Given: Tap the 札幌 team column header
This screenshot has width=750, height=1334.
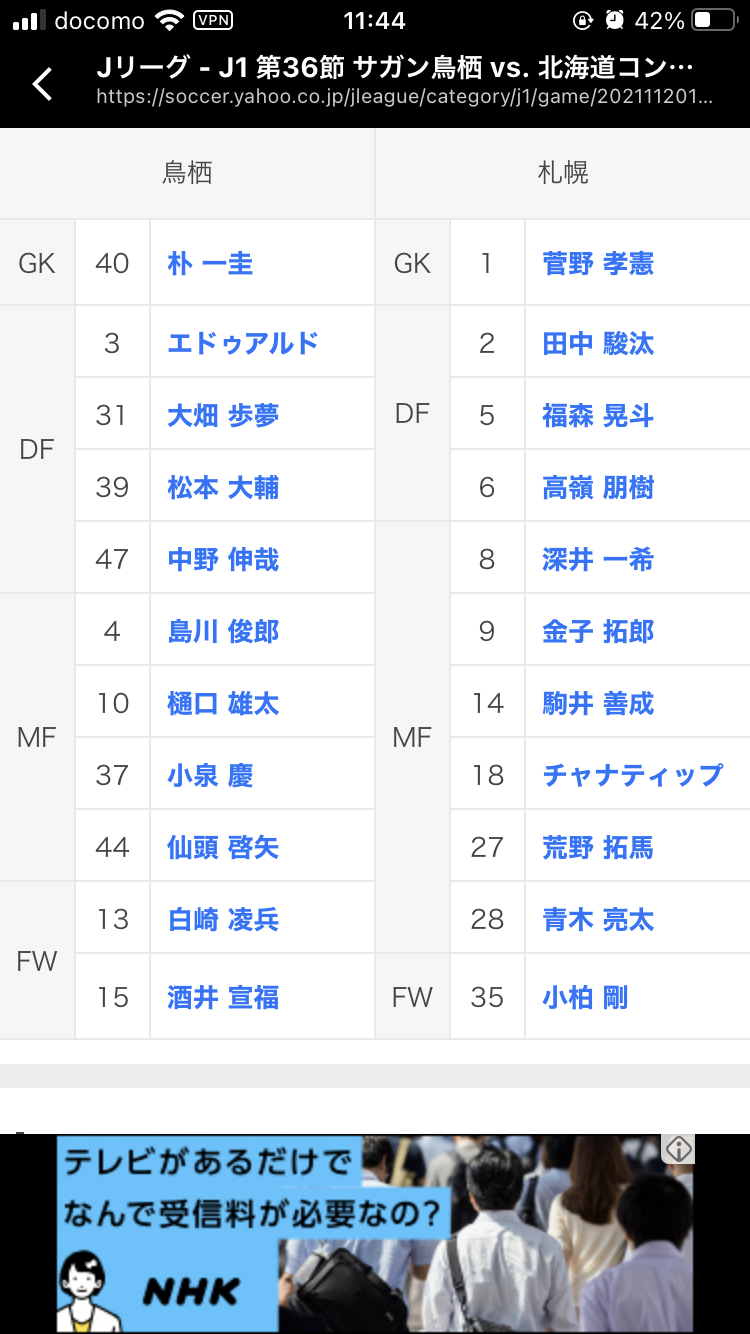Looking at the screenshot, I should [x=562, y=173].
